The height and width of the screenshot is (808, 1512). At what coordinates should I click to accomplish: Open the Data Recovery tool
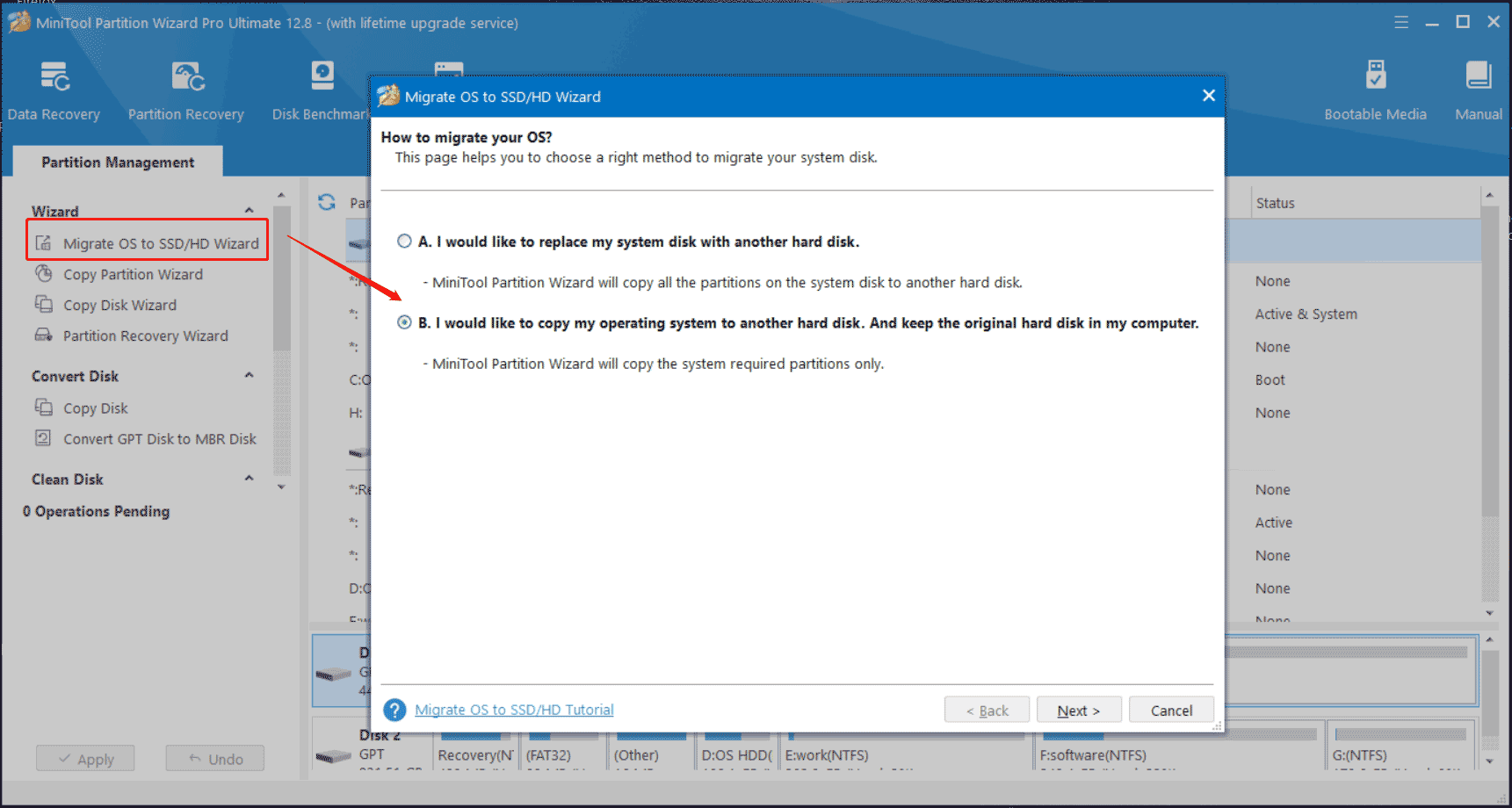tap(54, 88)
